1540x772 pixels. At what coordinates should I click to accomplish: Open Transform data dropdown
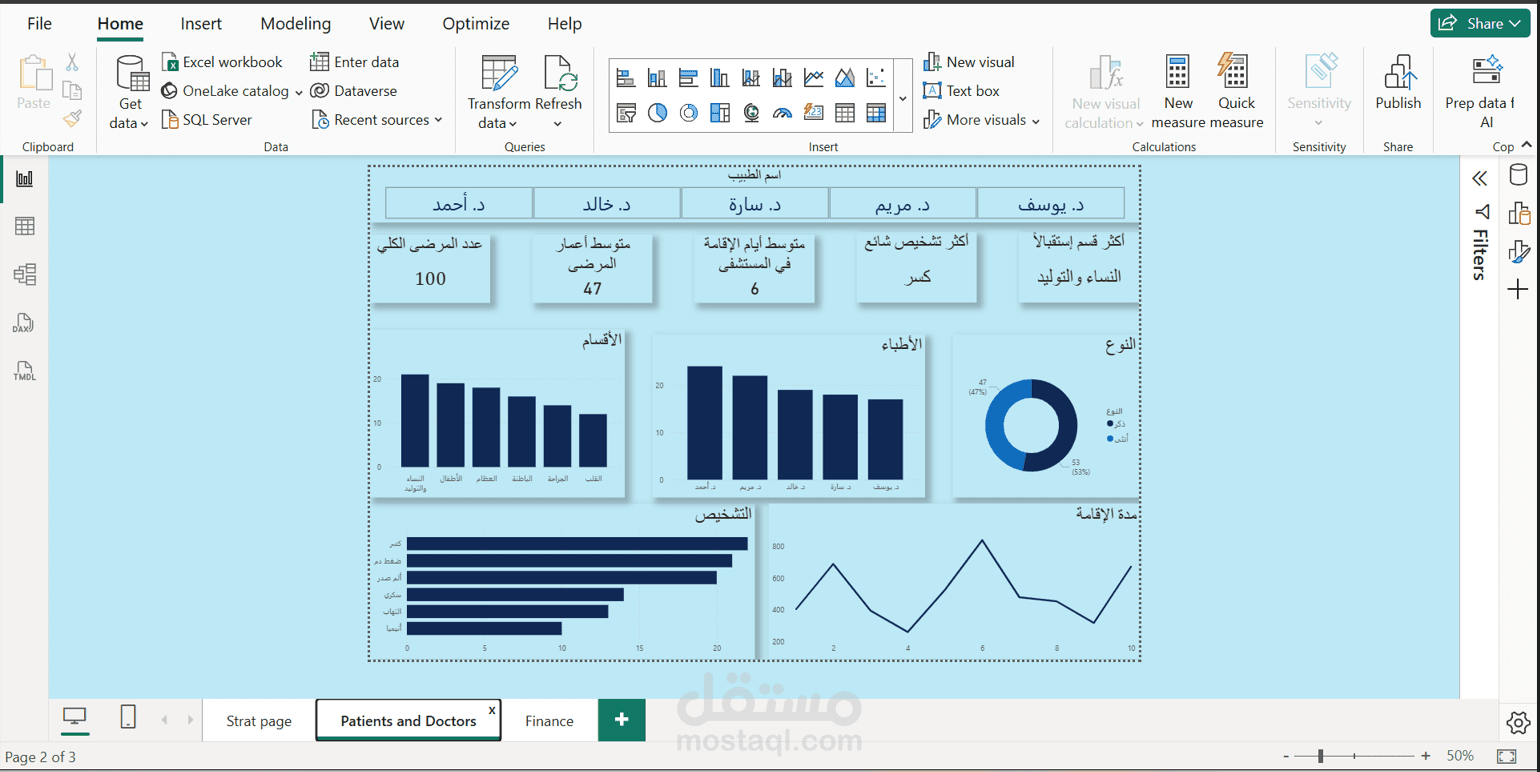click(x=498, y=93)
